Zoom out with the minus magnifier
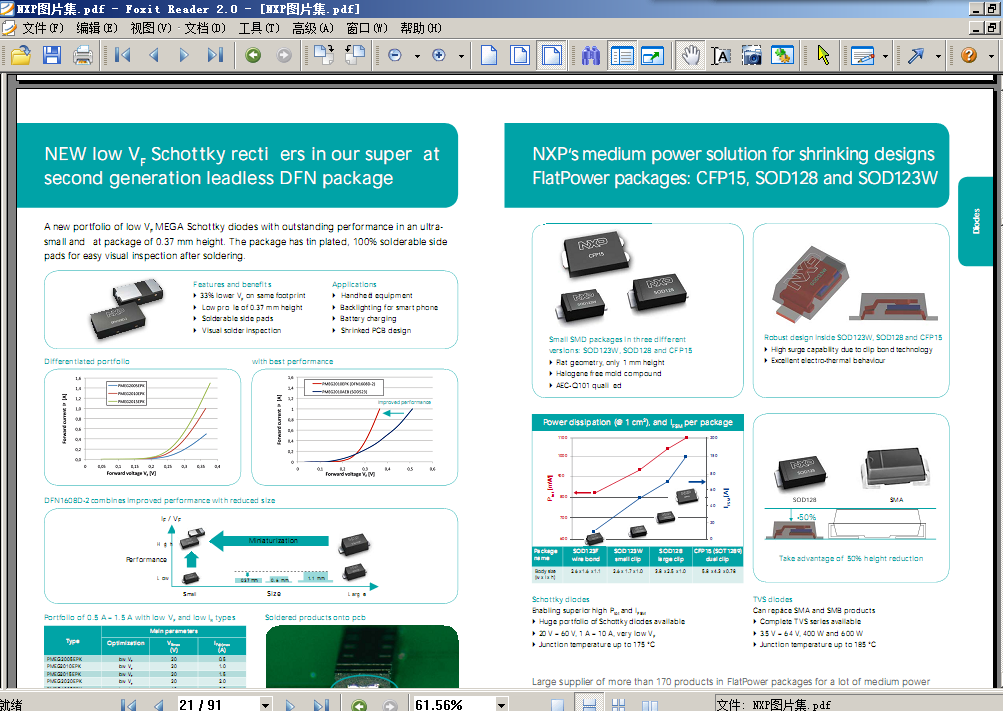This screenshot has width=1003, height=711. click(395, 56)
